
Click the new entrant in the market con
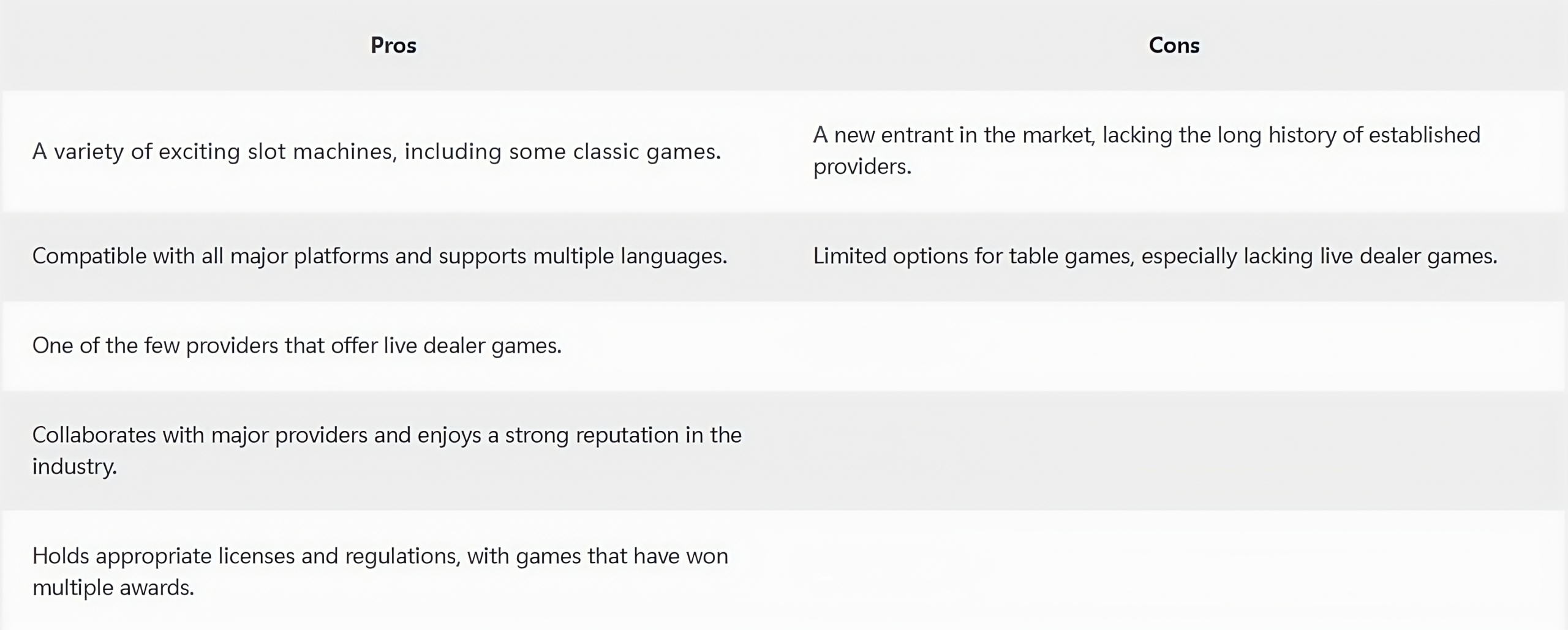click(x=1146, y=151)
